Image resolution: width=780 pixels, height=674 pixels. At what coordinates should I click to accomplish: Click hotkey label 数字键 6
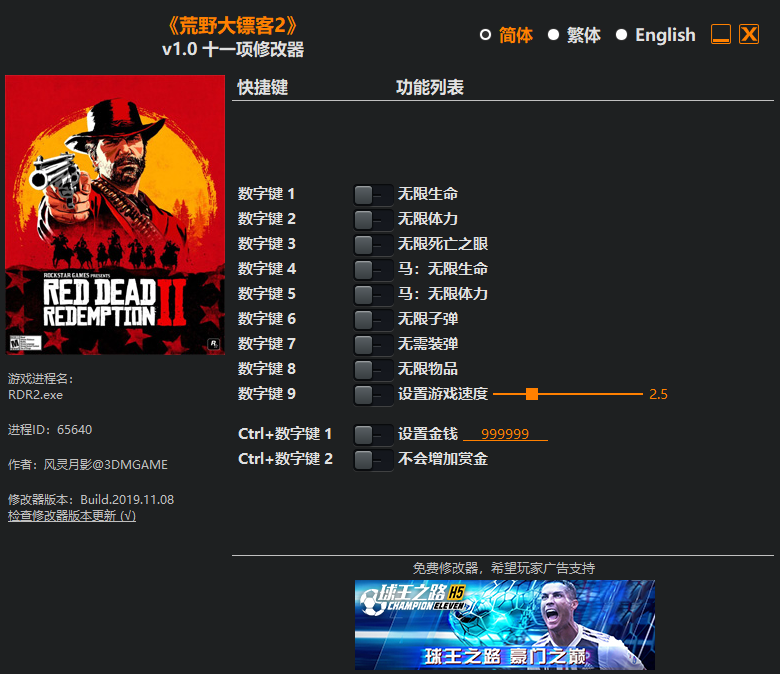pos(267,319)
